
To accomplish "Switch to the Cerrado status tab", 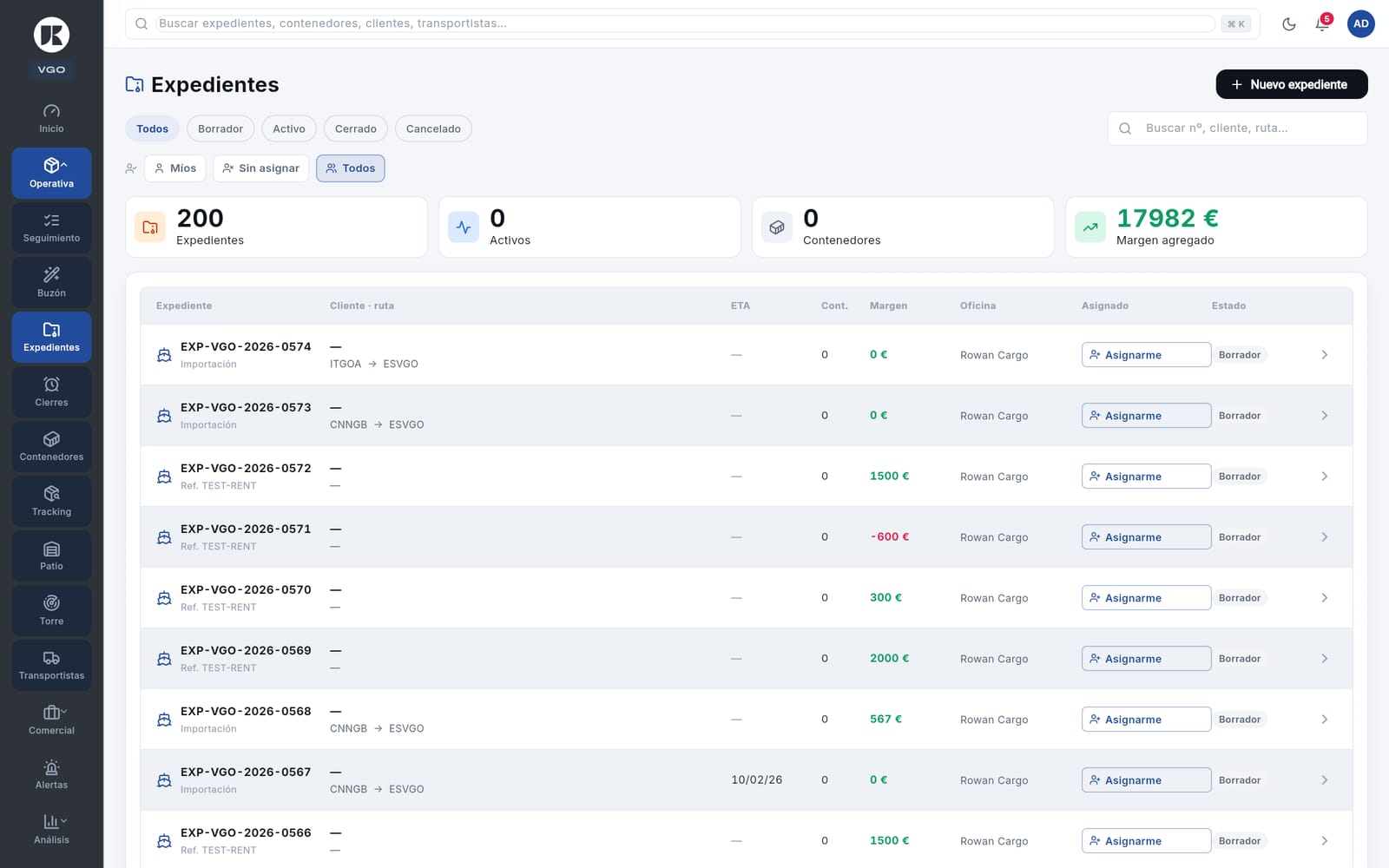I will click(356, 128).
